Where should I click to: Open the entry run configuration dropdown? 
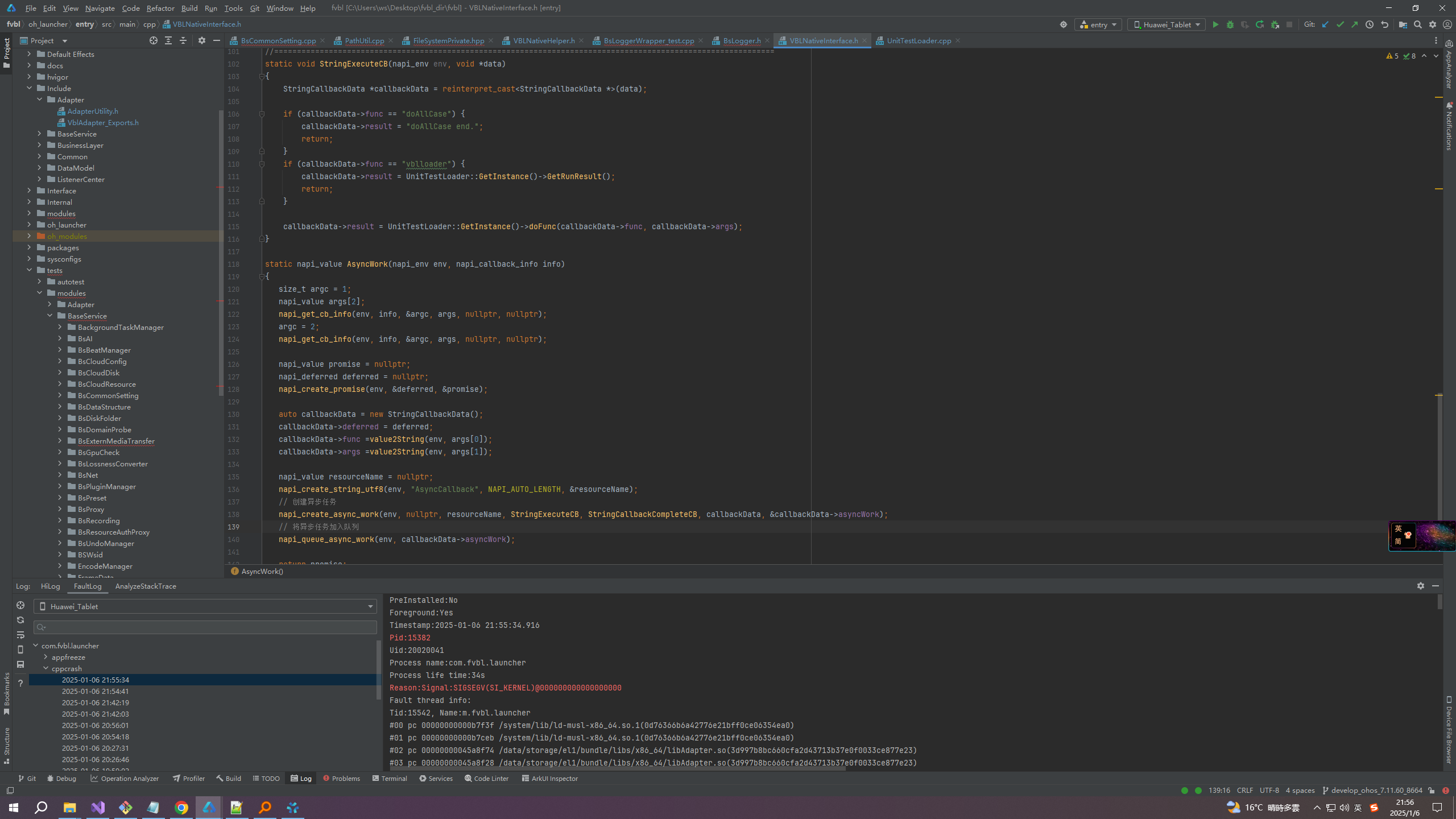point(1098,24)
